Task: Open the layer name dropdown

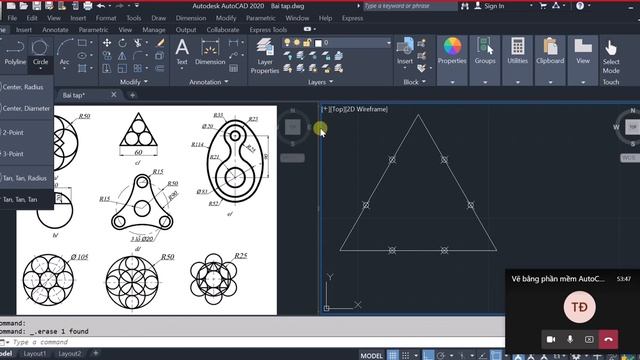Action: (388, 42)
